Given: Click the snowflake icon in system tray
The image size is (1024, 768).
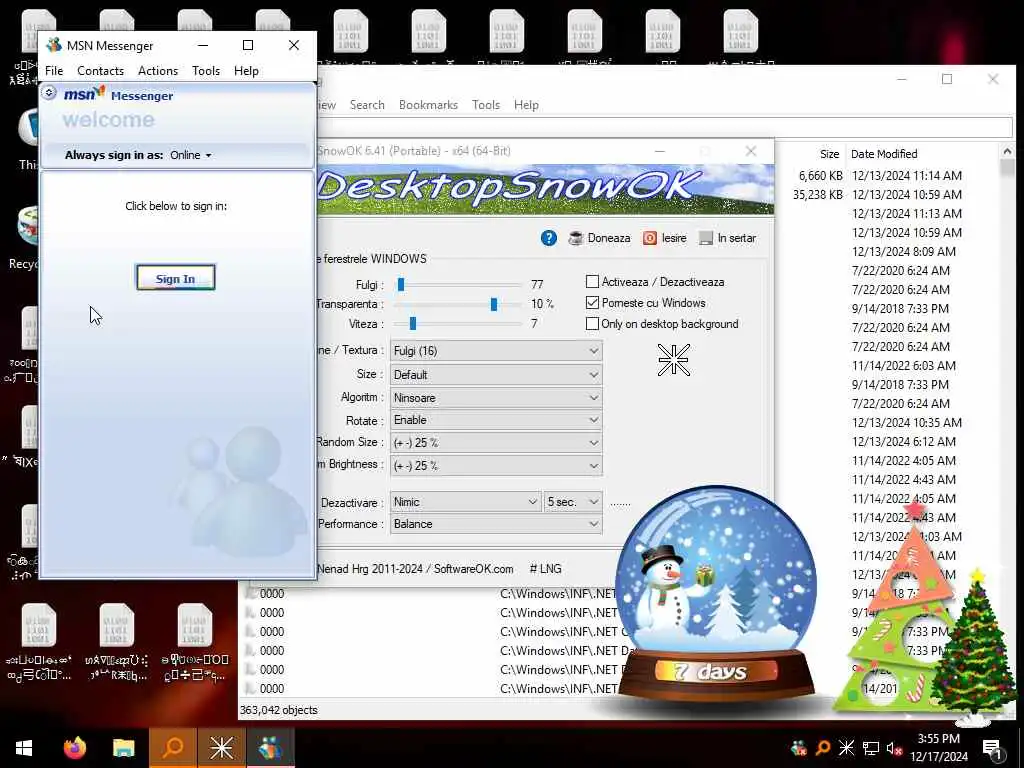Looking at the screenshot, I should 846,748.
